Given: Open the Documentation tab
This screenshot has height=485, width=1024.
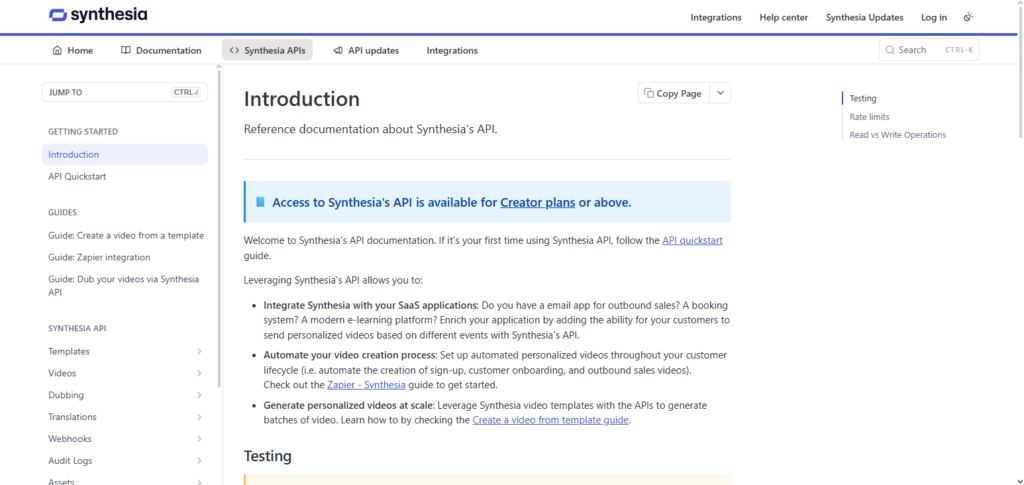Looking at the screenshot, I should (161, 50).
